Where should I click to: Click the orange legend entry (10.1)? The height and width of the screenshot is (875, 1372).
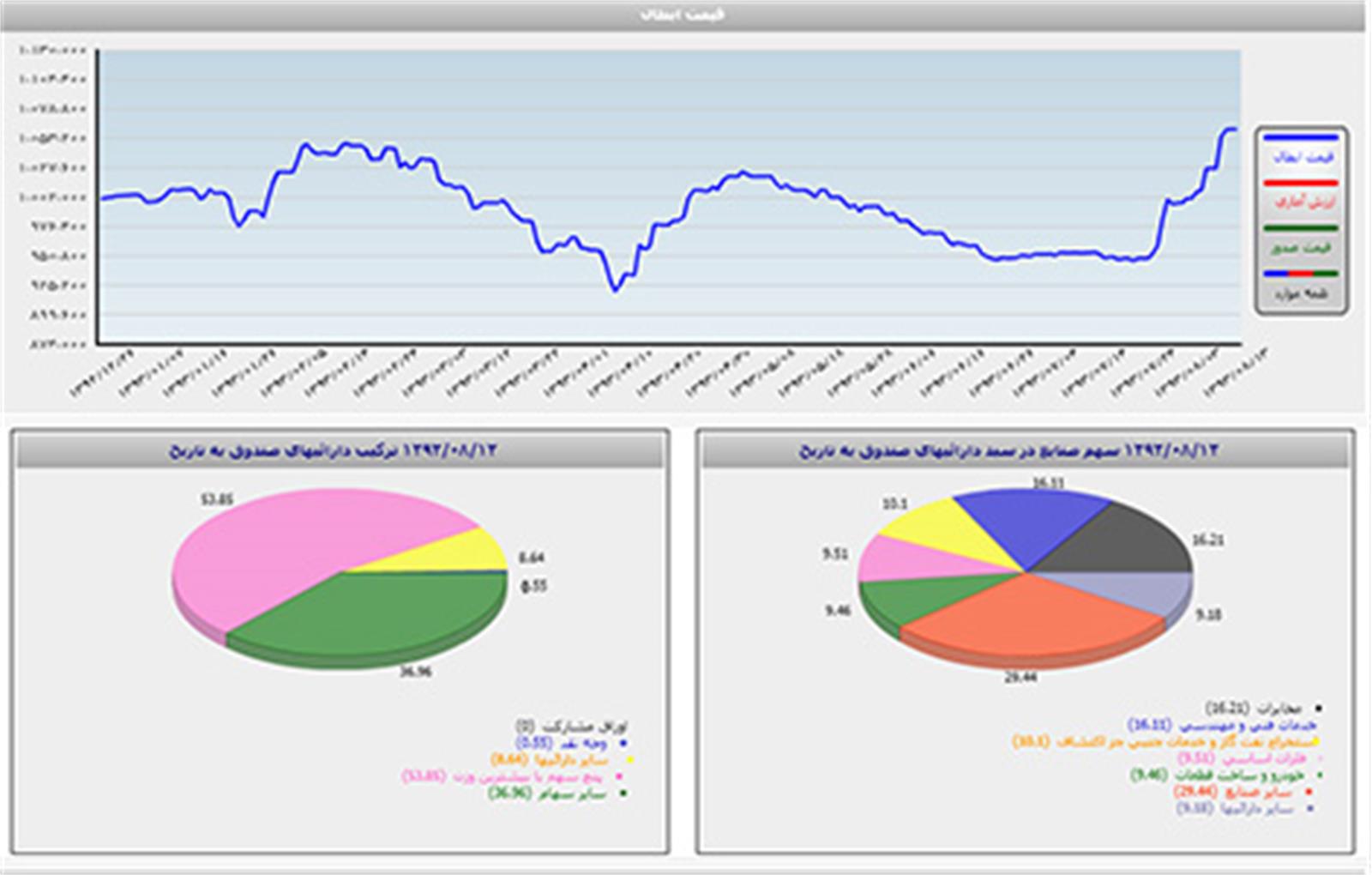(x=1166, y=741)
